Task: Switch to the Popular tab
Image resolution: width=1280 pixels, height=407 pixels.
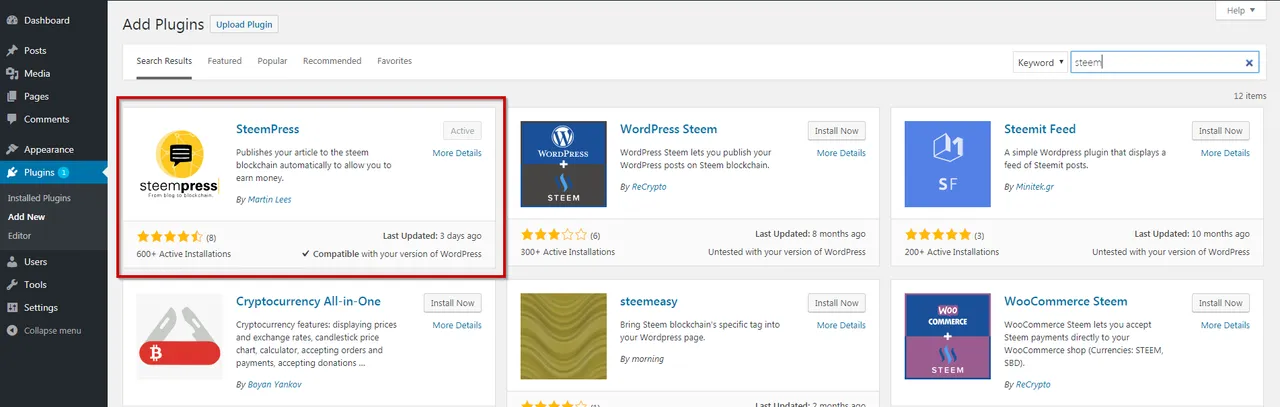Action: click(272, 61)
